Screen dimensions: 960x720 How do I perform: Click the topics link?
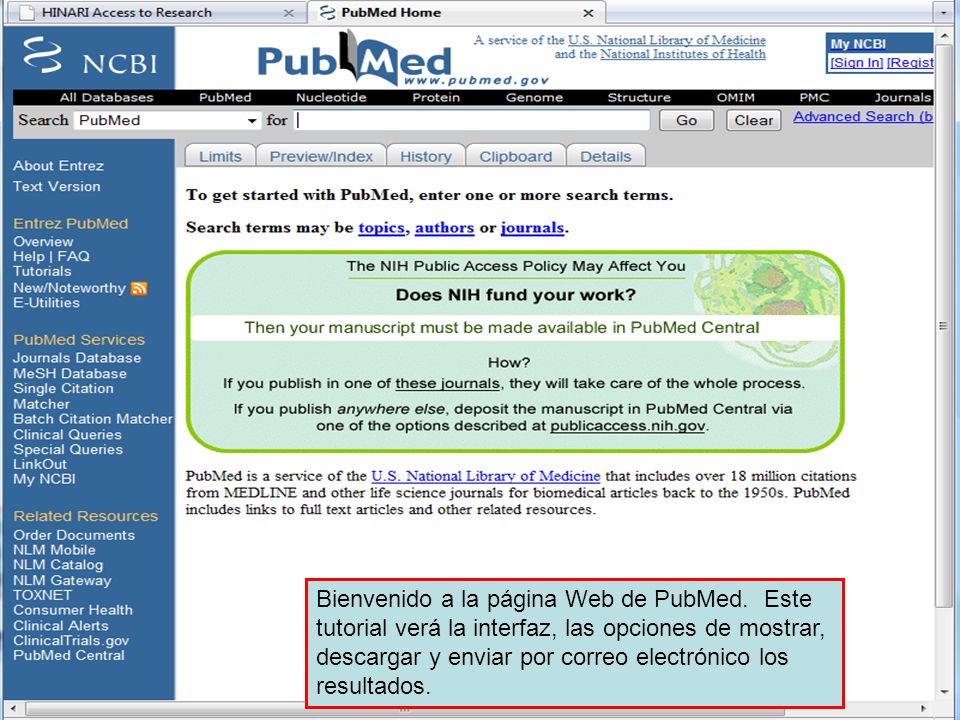click(381, 228)
